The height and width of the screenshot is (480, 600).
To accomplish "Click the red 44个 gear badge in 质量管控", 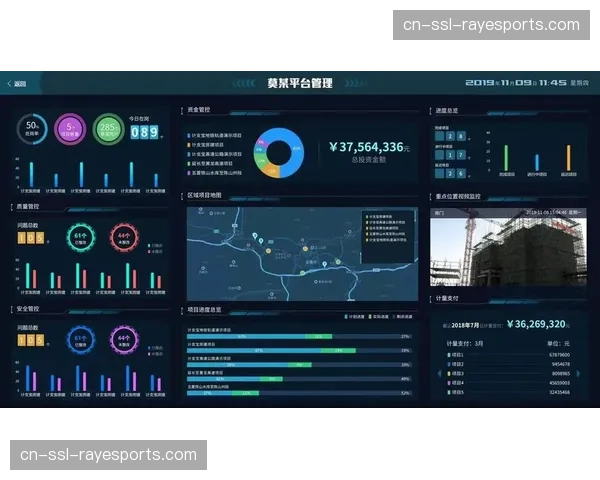I will click(124, 238).
